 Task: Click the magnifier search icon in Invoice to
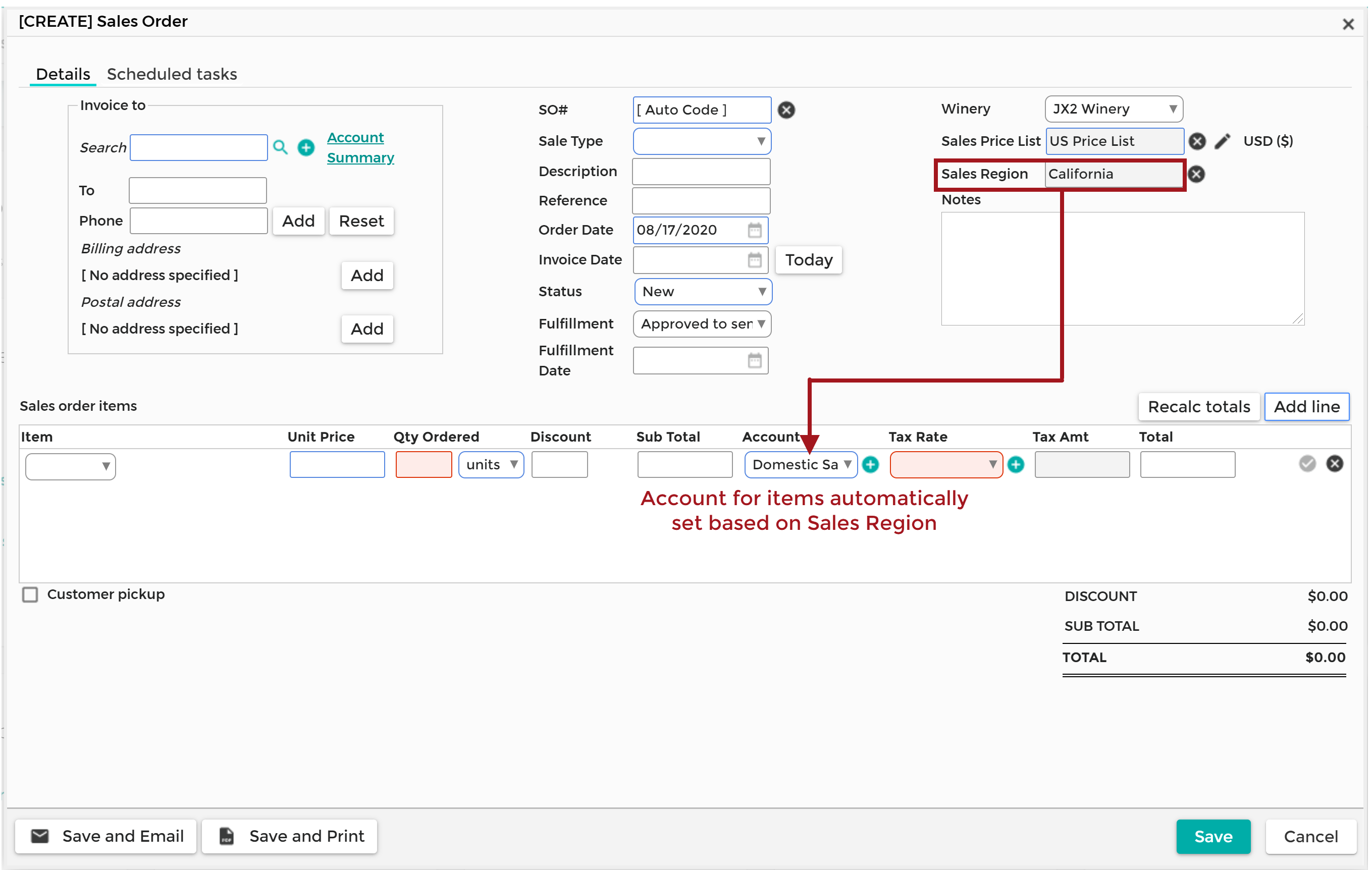click(280, 147)
